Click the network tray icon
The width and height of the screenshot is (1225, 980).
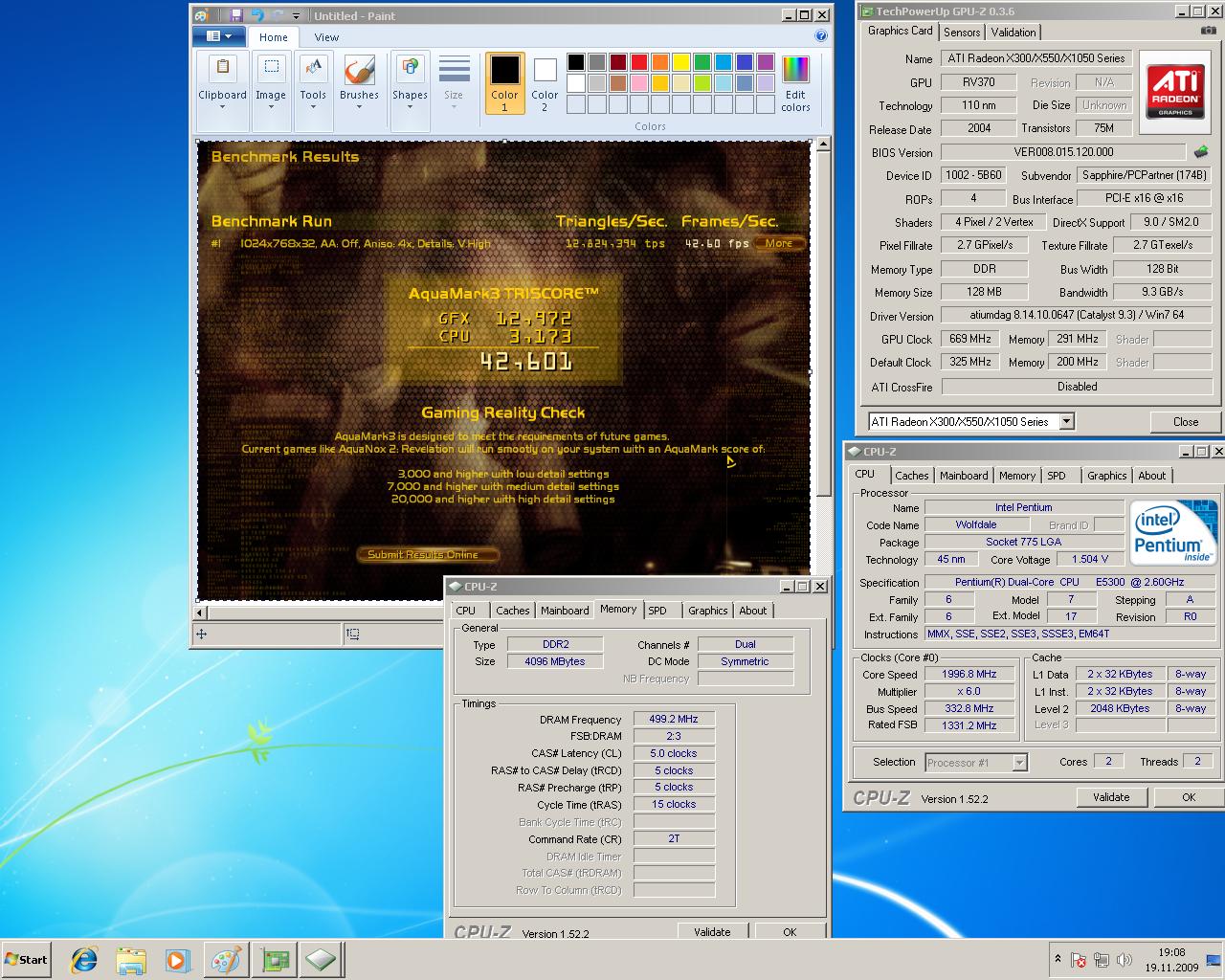point(1102,960)
